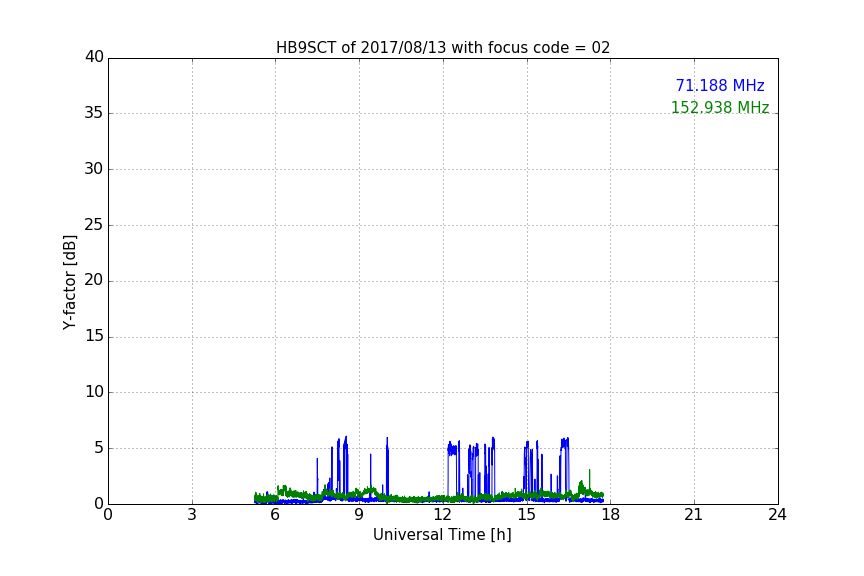Click the x-axis tick label 12
Viewport: 864px width, 576px height.
(443, 515)
